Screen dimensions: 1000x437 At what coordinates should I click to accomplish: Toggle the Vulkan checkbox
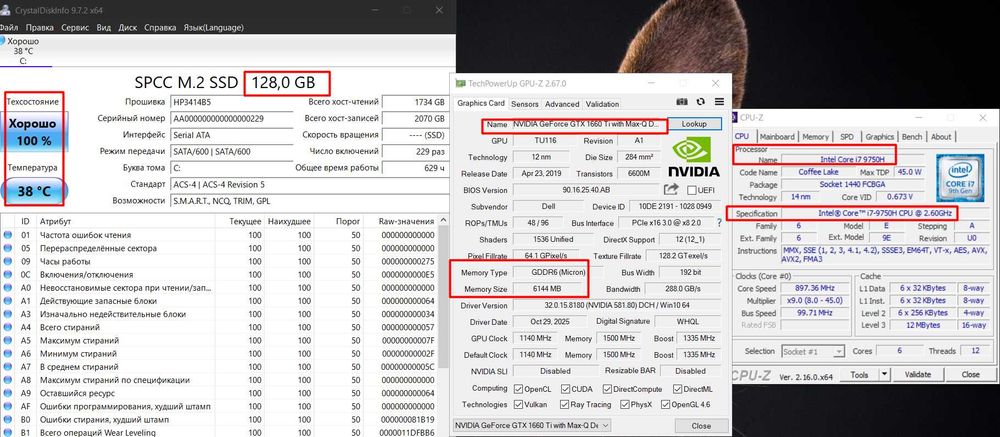click(518, 404)
